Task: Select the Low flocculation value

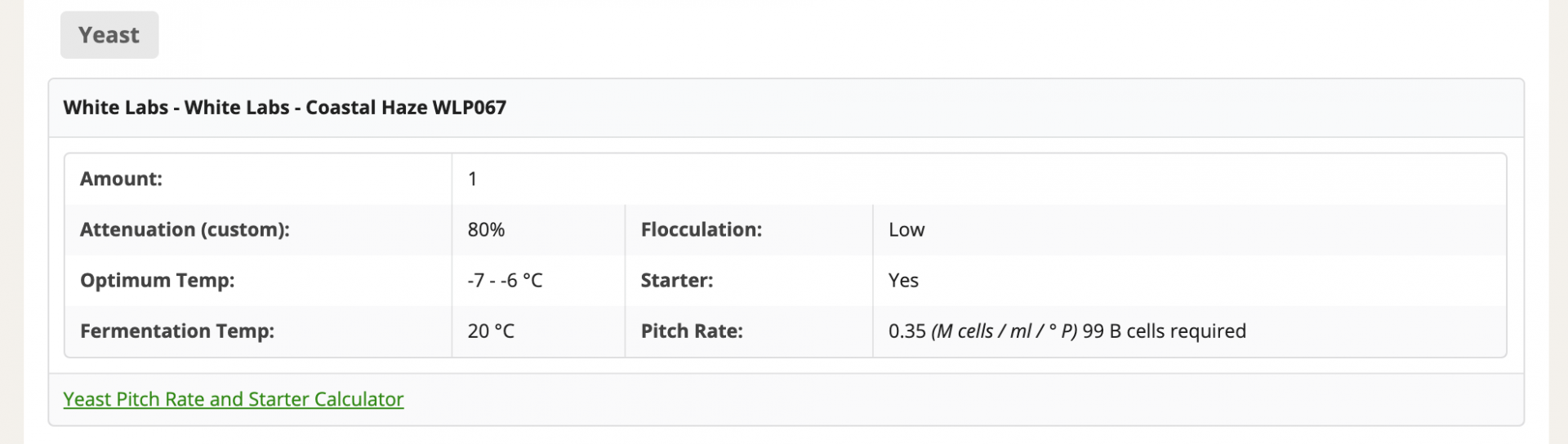Action: pyautogui.click(x=906, y=229)
